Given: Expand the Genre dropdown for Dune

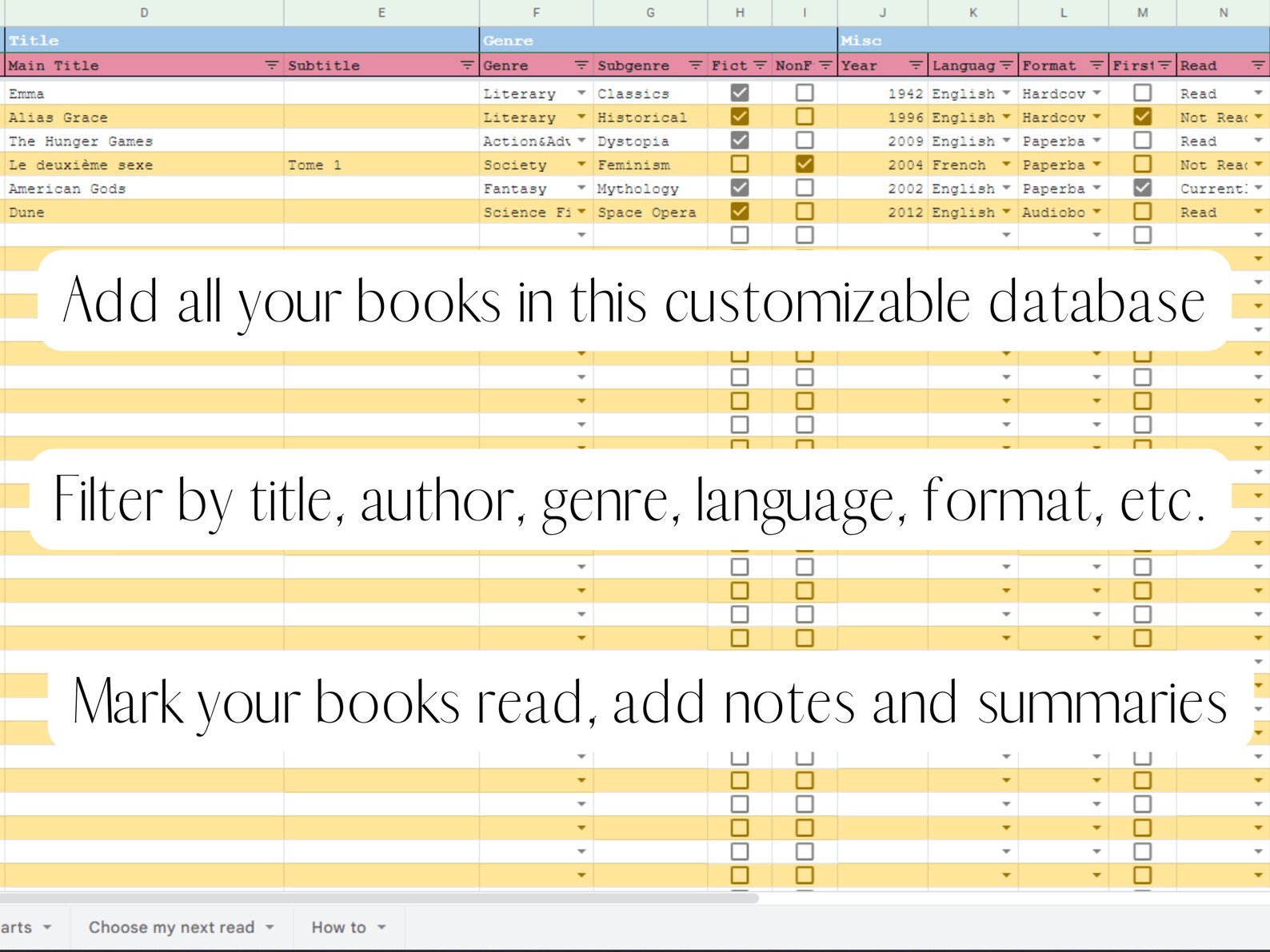Looking at the screenshot, I should (581, 212).
